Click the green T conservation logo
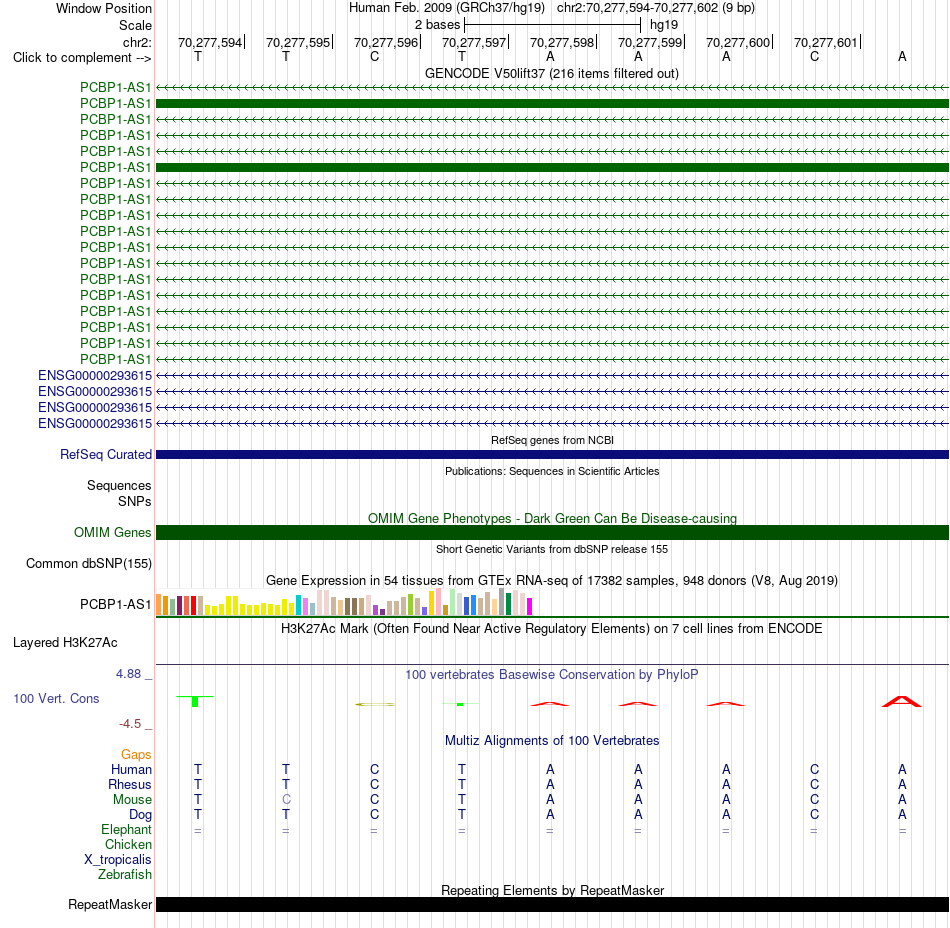 pyautogui.click(x=194, y=701)
